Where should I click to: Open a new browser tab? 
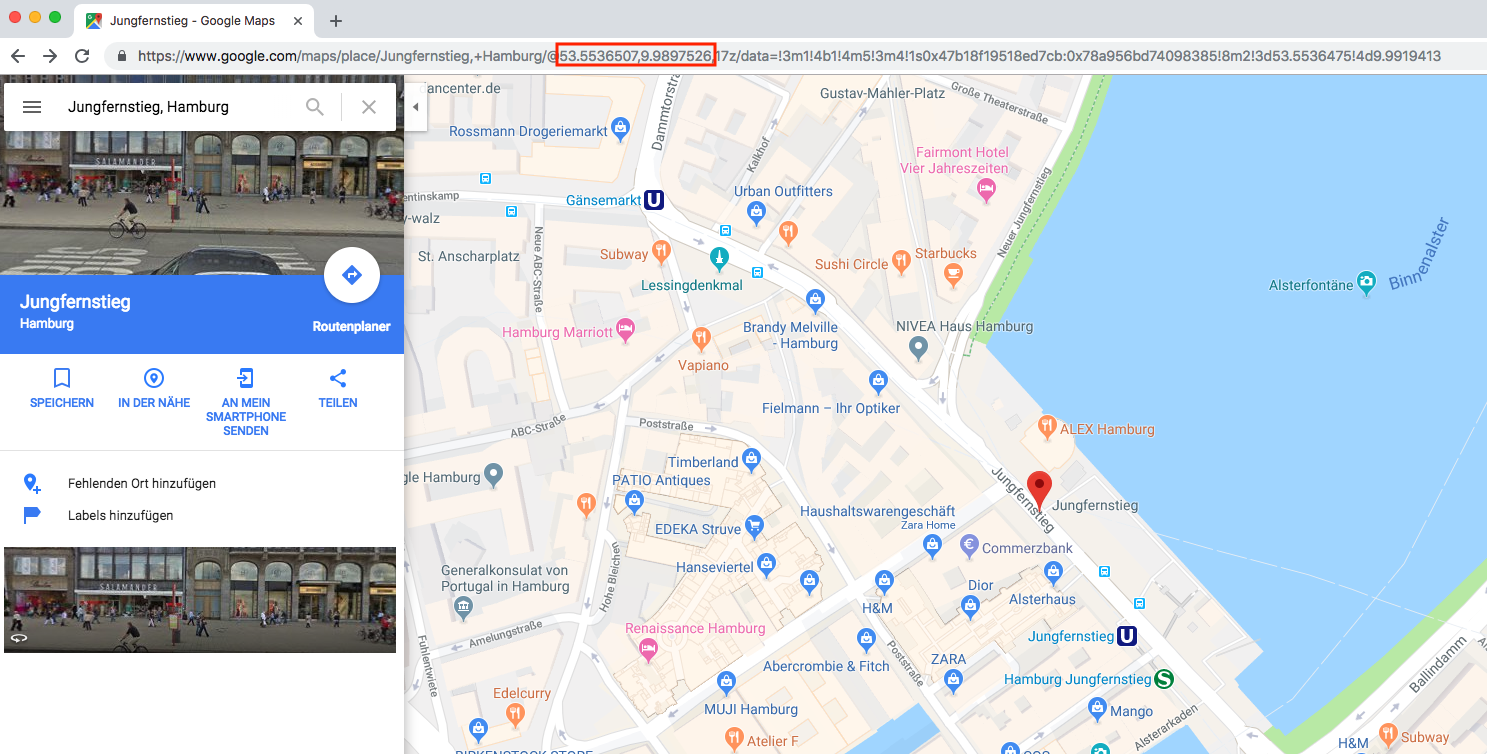pos(336,21)
